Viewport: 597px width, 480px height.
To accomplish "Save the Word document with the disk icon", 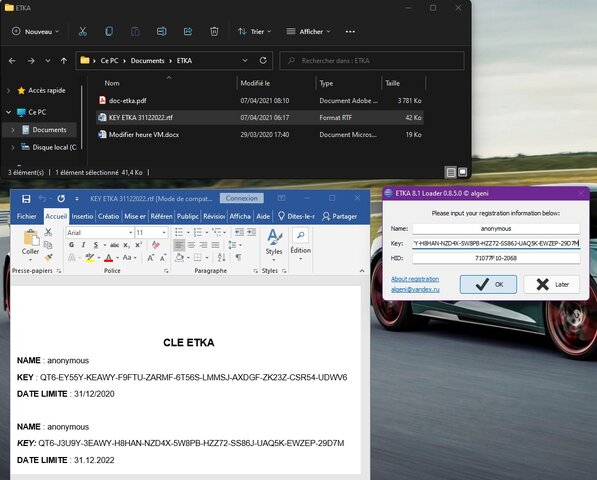I will point(26,199).
